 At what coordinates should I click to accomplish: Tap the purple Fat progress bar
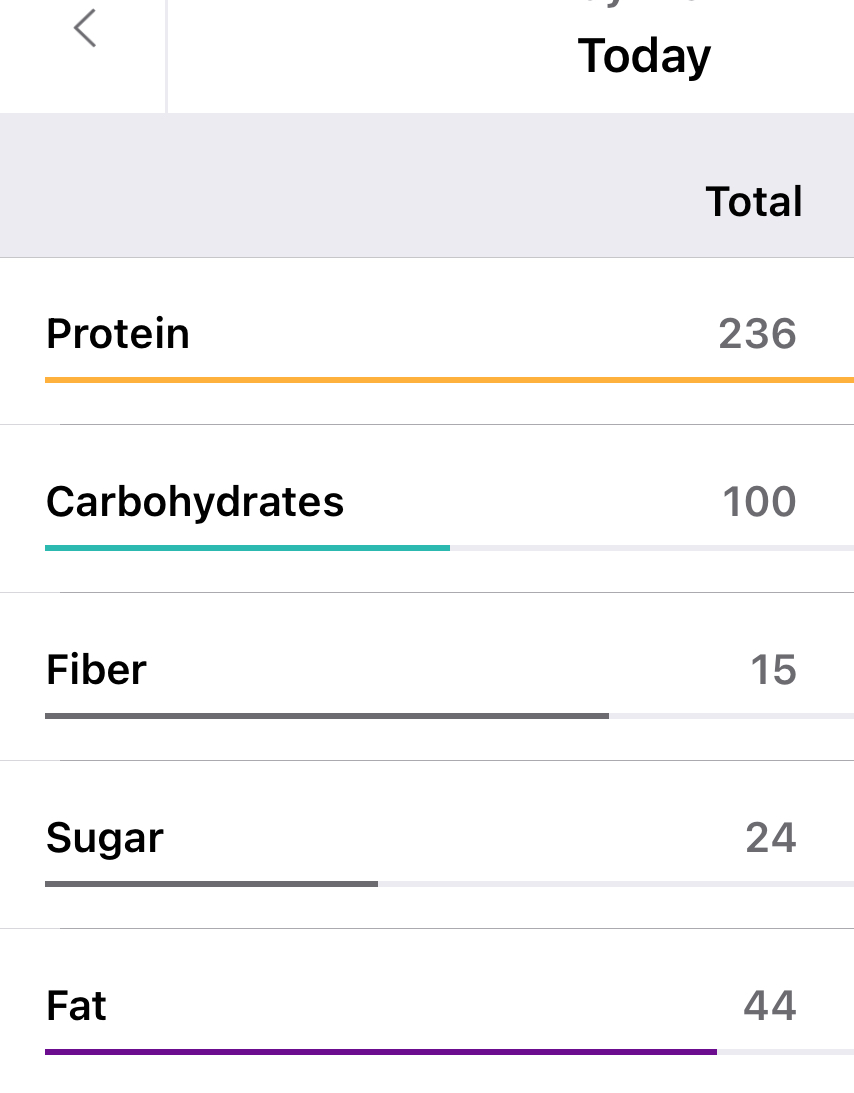[x=380, y=1052]
